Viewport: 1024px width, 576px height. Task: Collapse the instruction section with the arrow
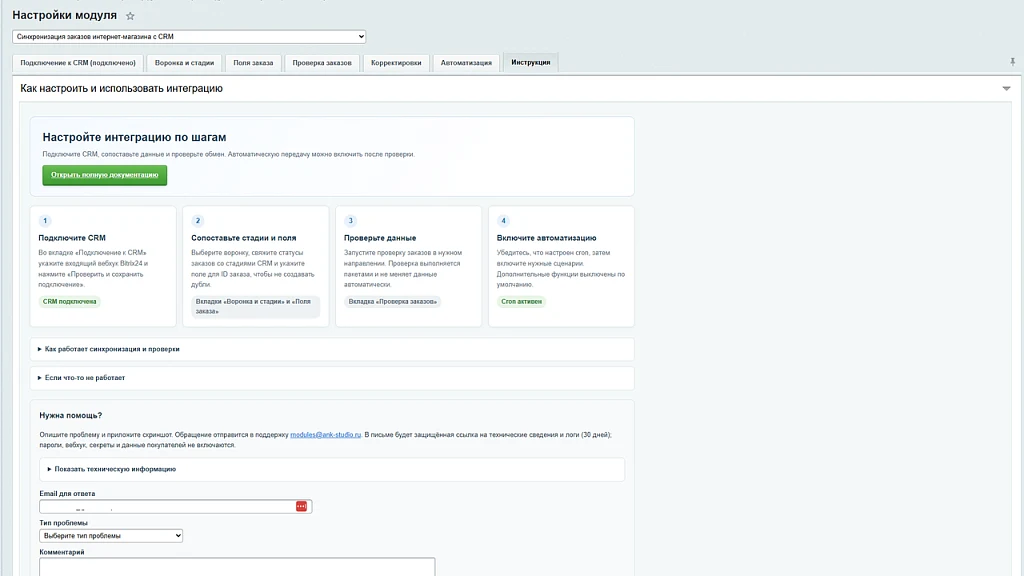pyautogui.click(x=1006, y=88)
